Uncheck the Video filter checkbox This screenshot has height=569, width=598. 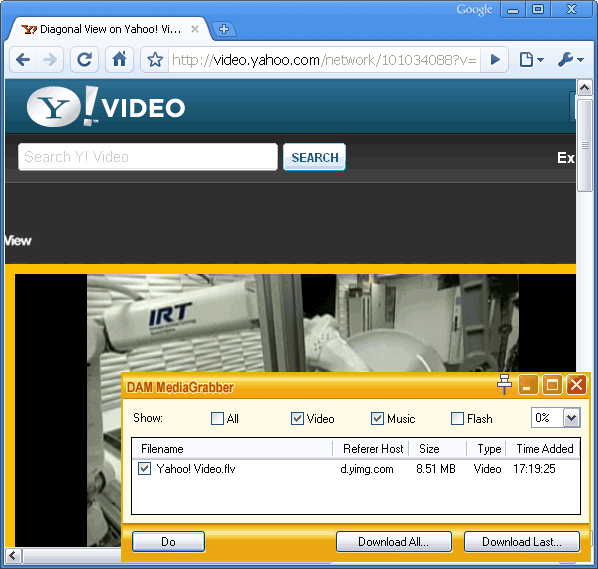(297, 418)
